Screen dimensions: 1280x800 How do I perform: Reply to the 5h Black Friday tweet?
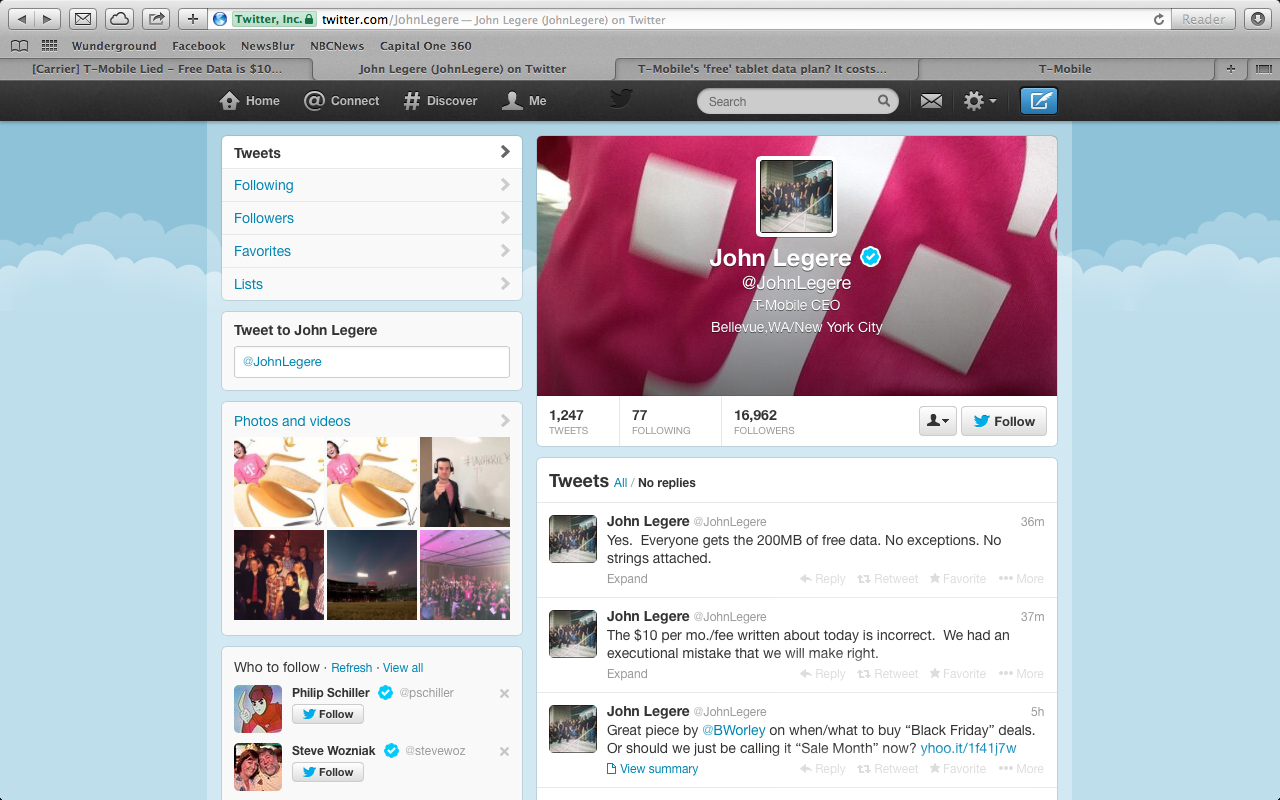(823, 769)
